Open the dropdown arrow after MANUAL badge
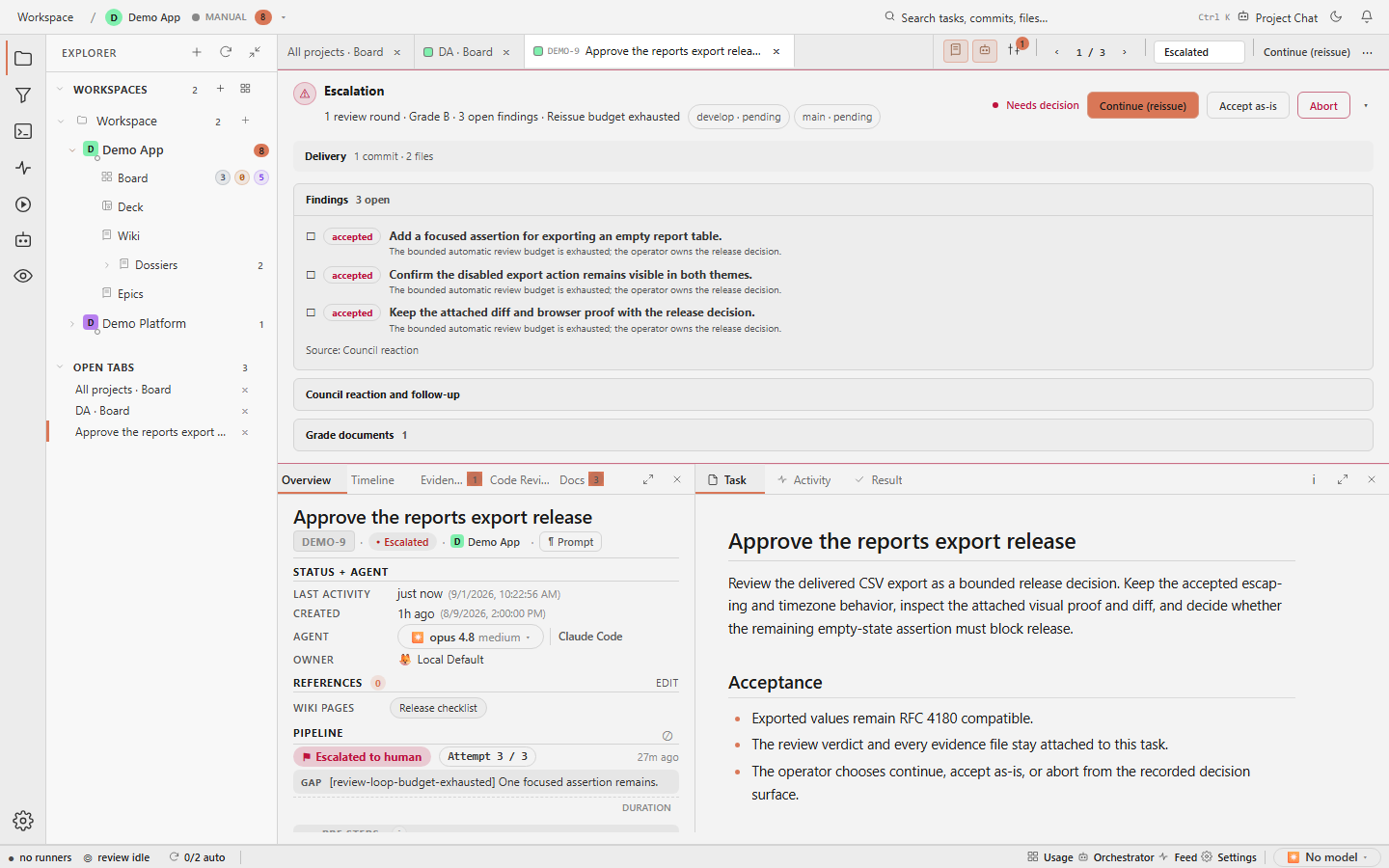This screenshot has height=868, width=1389. pyautogui.click(x=284, y=17)
